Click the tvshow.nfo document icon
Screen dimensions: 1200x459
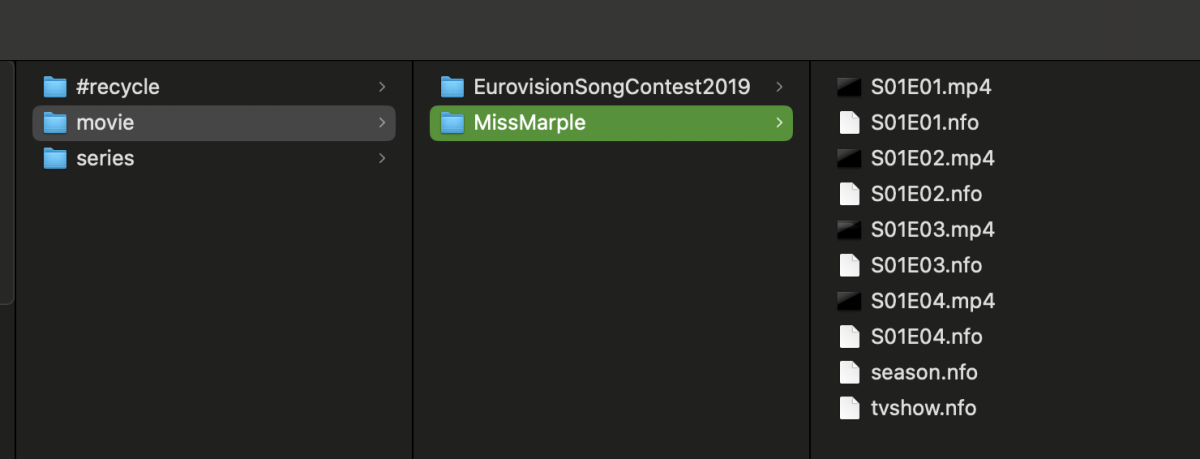click(x=849, y=408)
